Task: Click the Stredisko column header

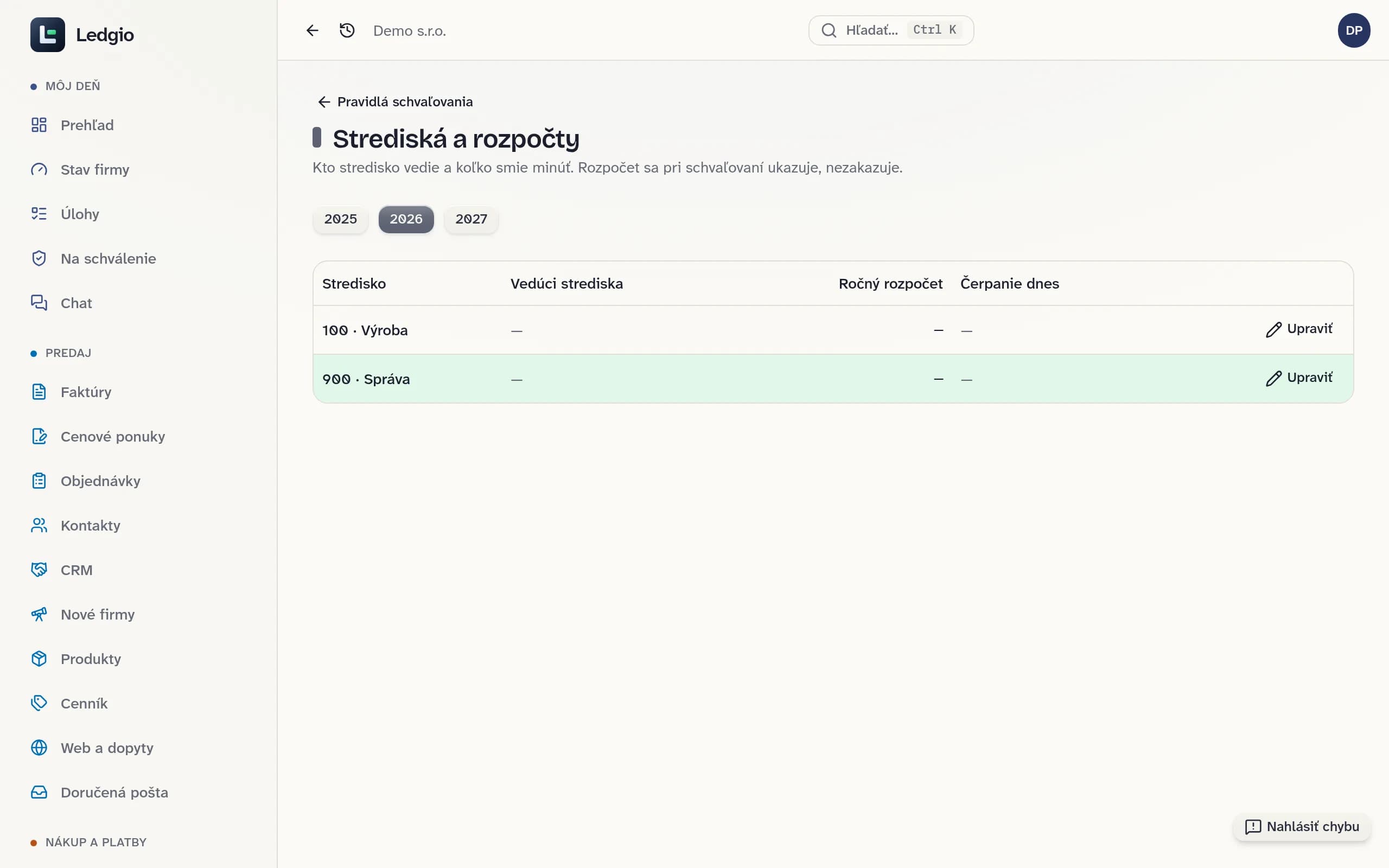Action: point(354,284)
